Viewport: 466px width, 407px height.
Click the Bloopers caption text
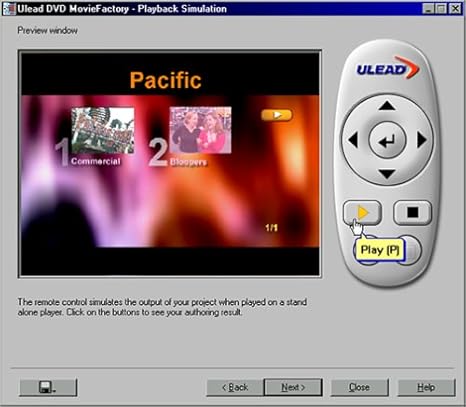[x=188, y=162]
